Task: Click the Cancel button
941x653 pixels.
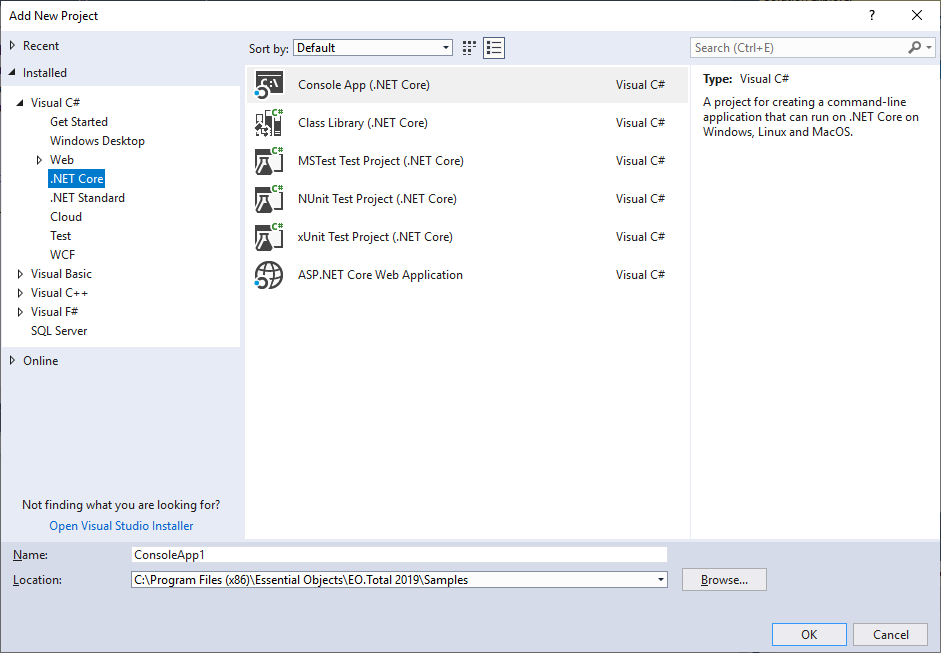Action: pyautogui.click(x=891, y=634)
